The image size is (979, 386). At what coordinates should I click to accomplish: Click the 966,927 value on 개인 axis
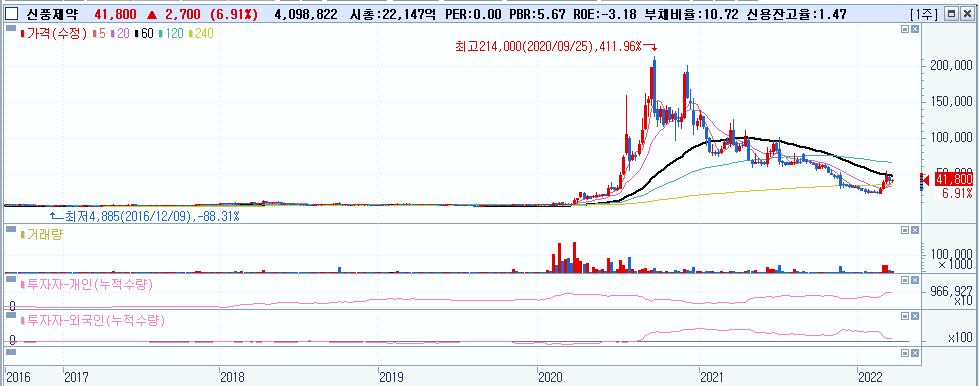pyautogui.click(x=951, y=292)
